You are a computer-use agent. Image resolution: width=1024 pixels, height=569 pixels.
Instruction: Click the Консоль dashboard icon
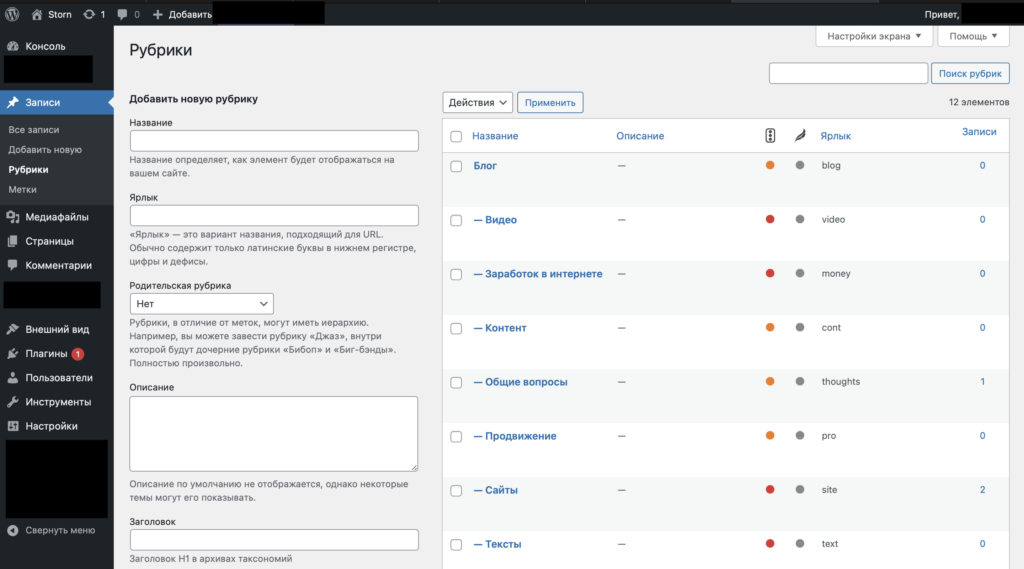click(x=12, y=46)
